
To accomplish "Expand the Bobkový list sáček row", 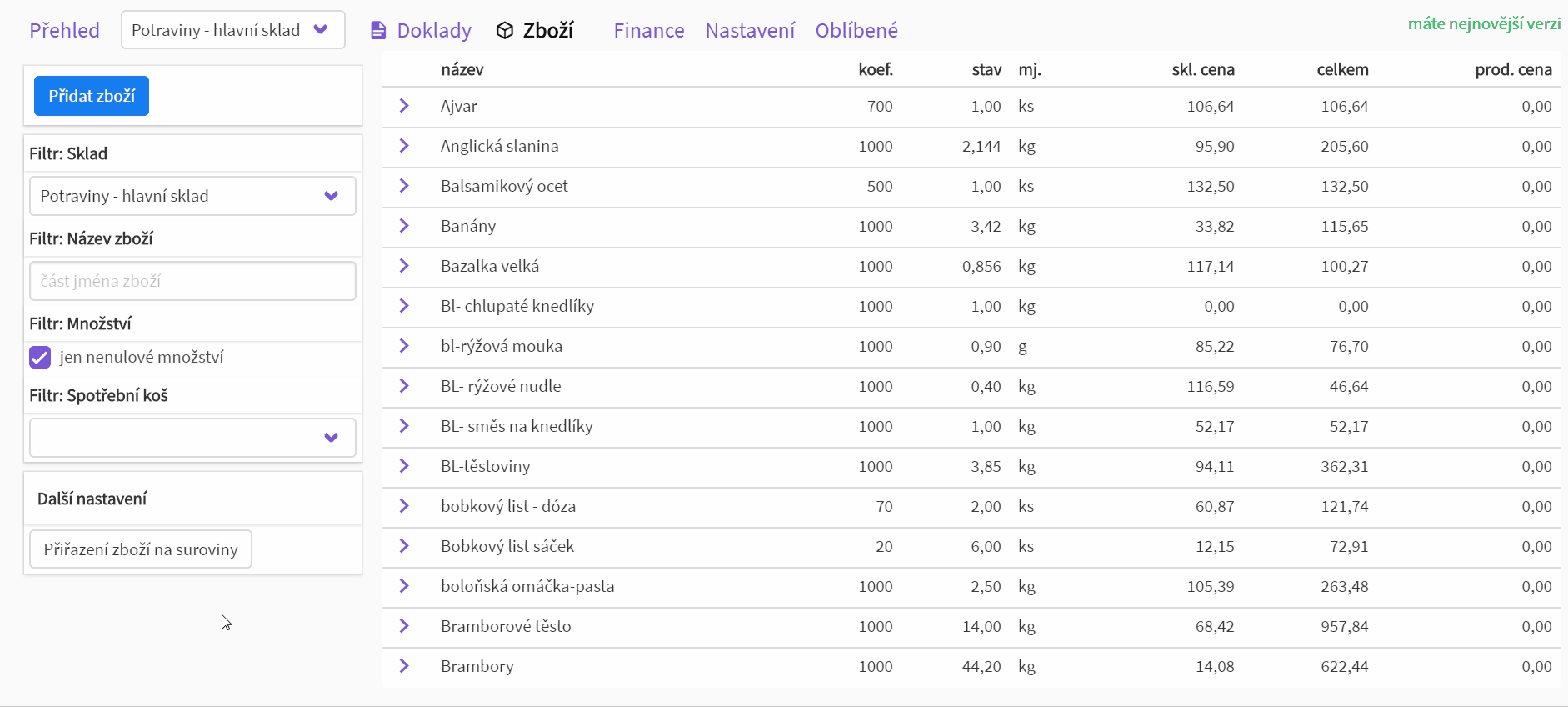I will click(x=404, y=546).
